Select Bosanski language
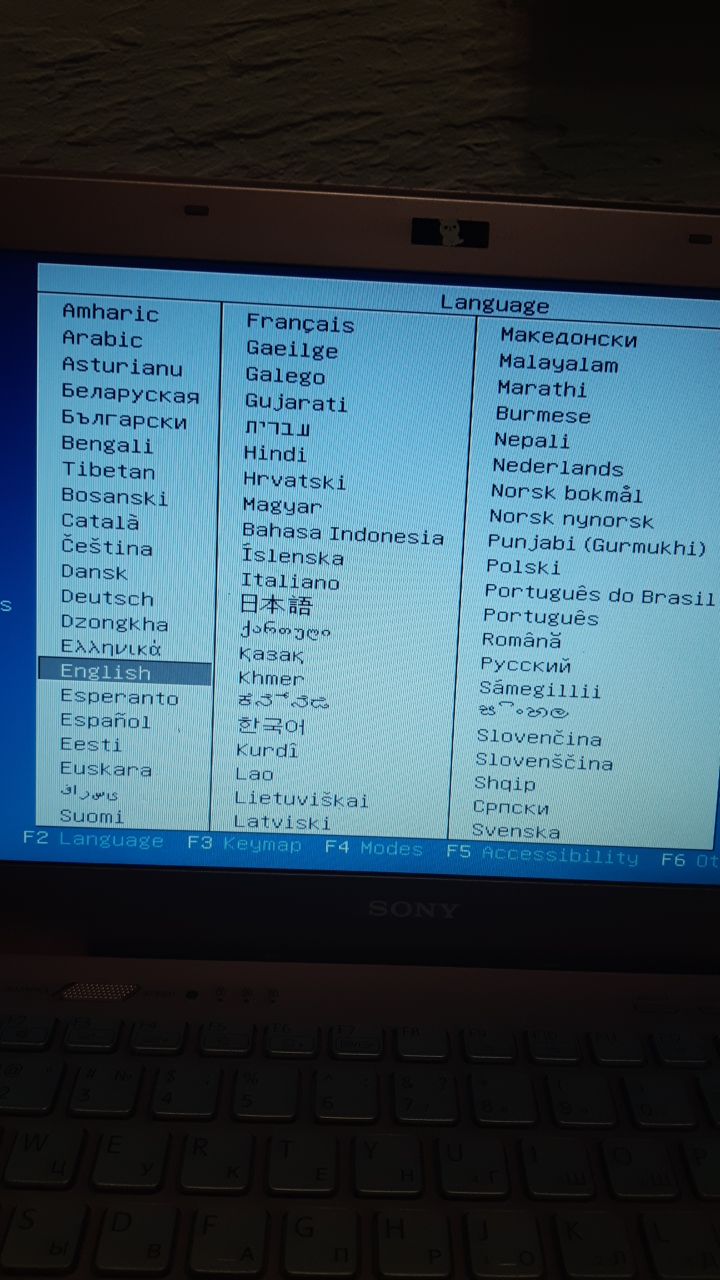This screenshot has height=1280, width=720. (x=114, y=496)
